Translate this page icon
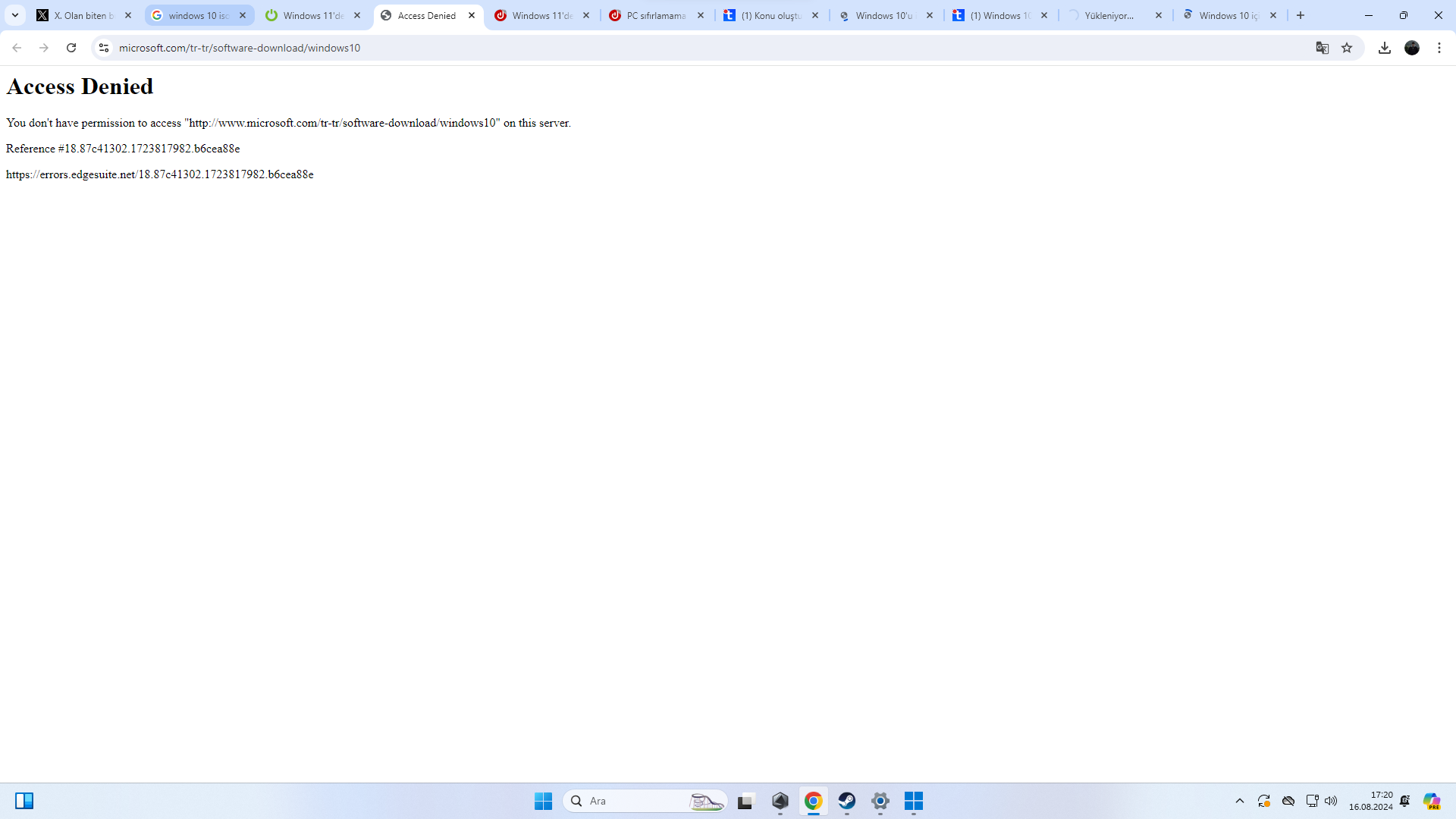 [1323, 48]
